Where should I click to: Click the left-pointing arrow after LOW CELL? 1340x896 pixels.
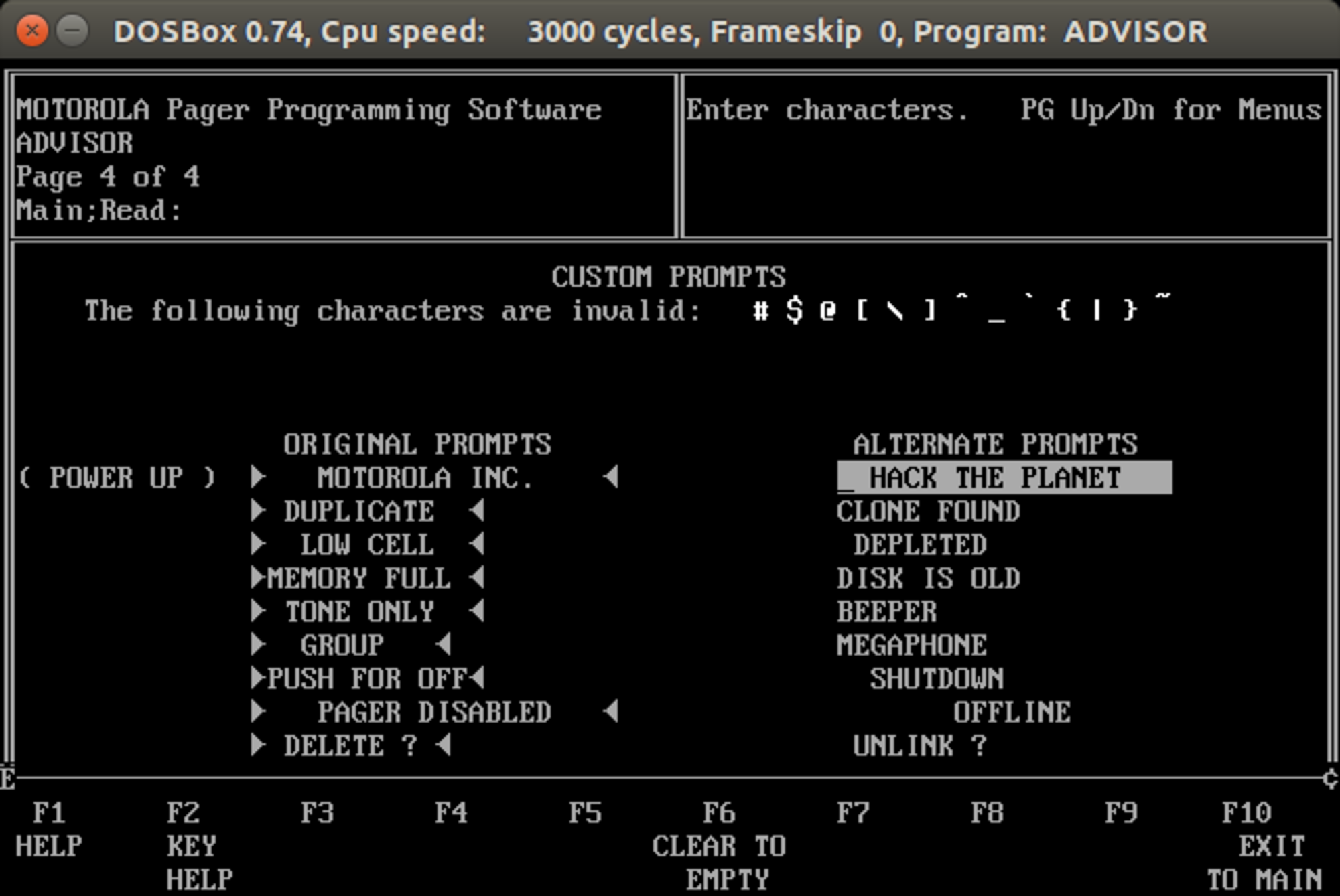[x=476, y=544]
